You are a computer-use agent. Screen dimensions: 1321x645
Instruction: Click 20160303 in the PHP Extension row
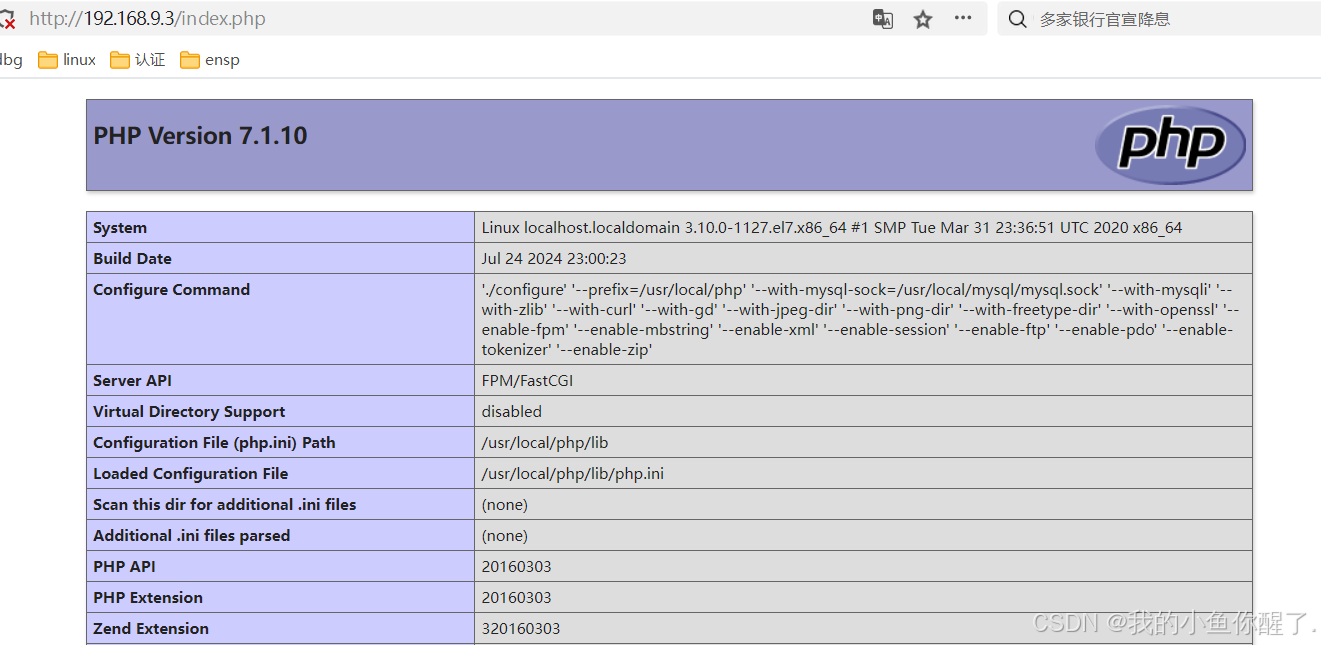[516, 598]
